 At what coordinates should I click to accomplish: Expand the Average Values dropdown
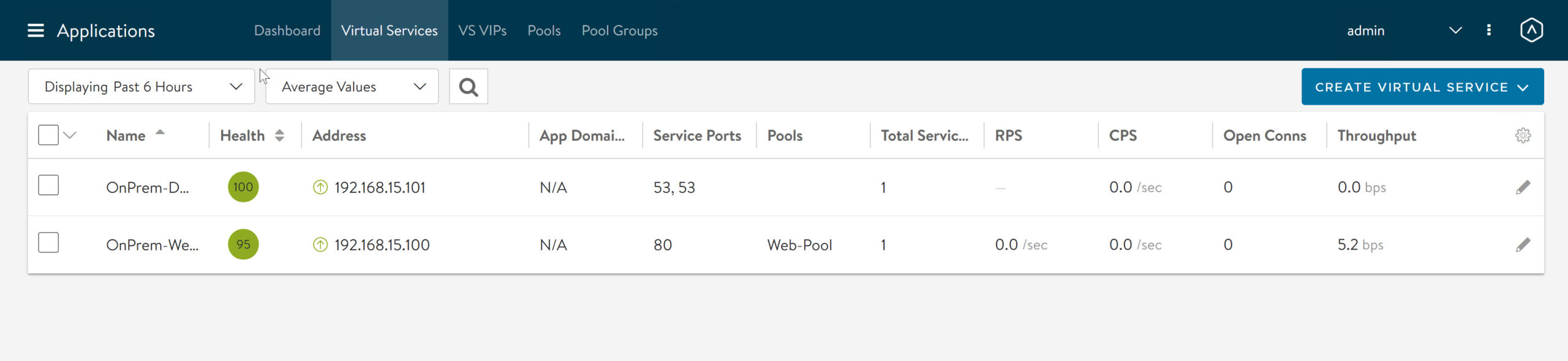click(x=352, y=87)
